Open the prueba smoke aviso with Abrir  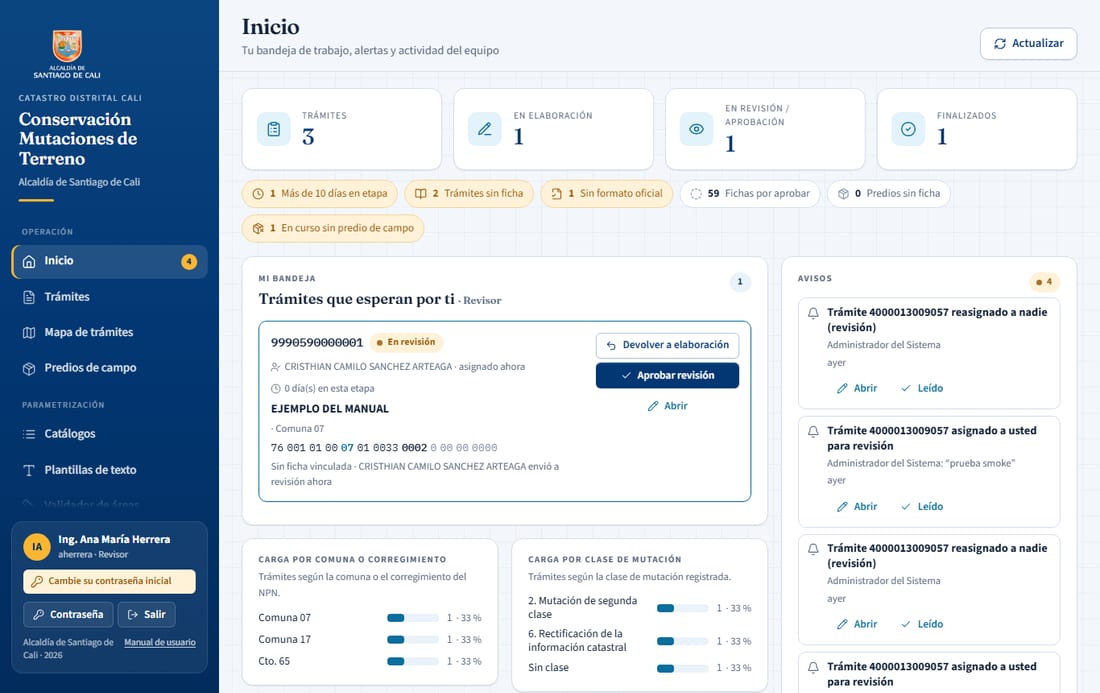click(857, 507)
